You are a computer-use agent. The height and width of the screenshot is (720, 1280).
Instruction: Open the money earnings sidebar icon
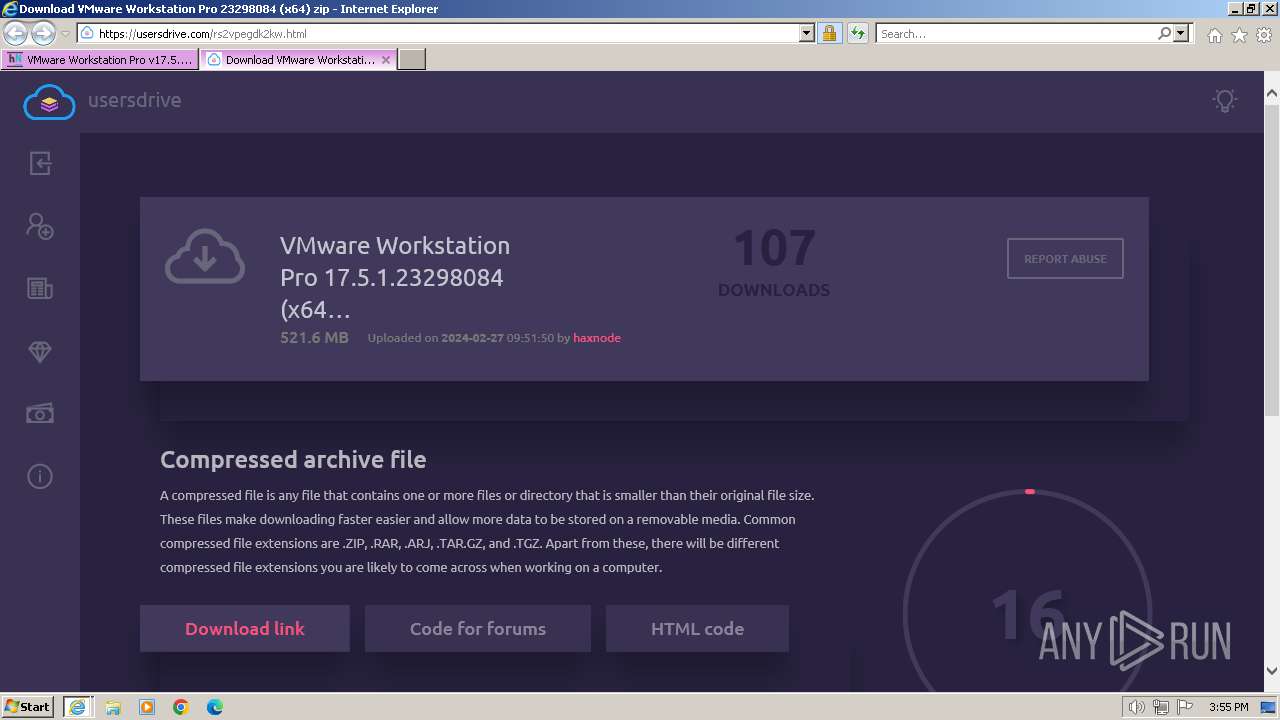40,414
